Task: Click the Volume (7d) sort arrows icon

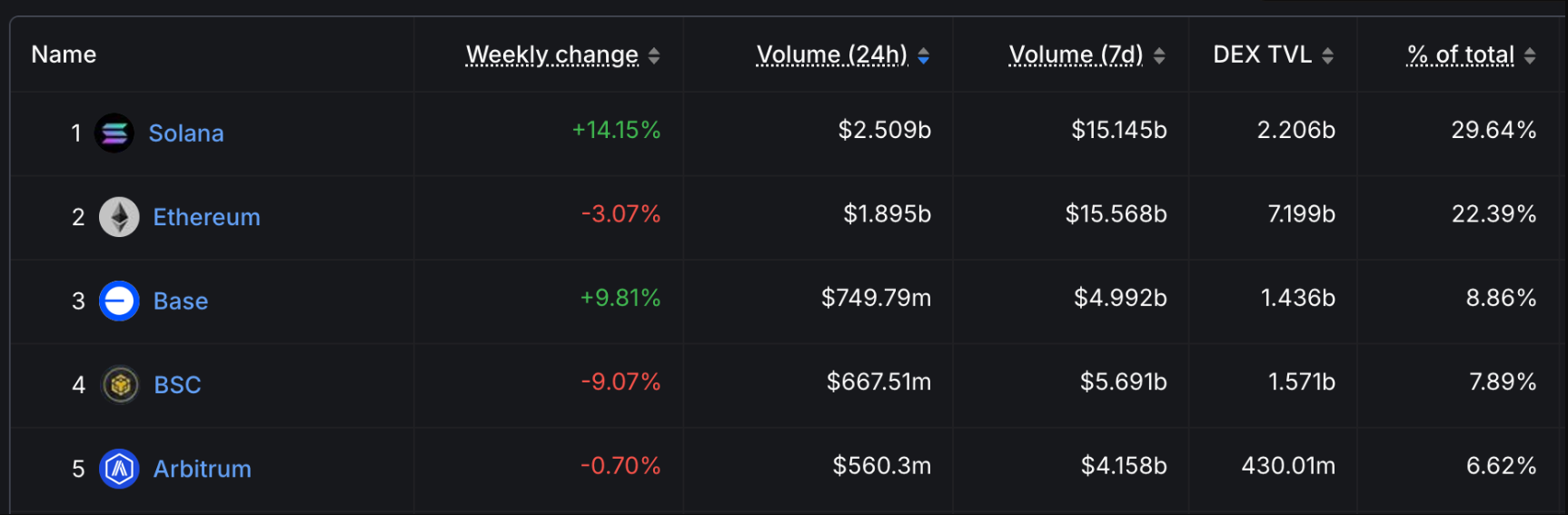Action: point(1159,56)
